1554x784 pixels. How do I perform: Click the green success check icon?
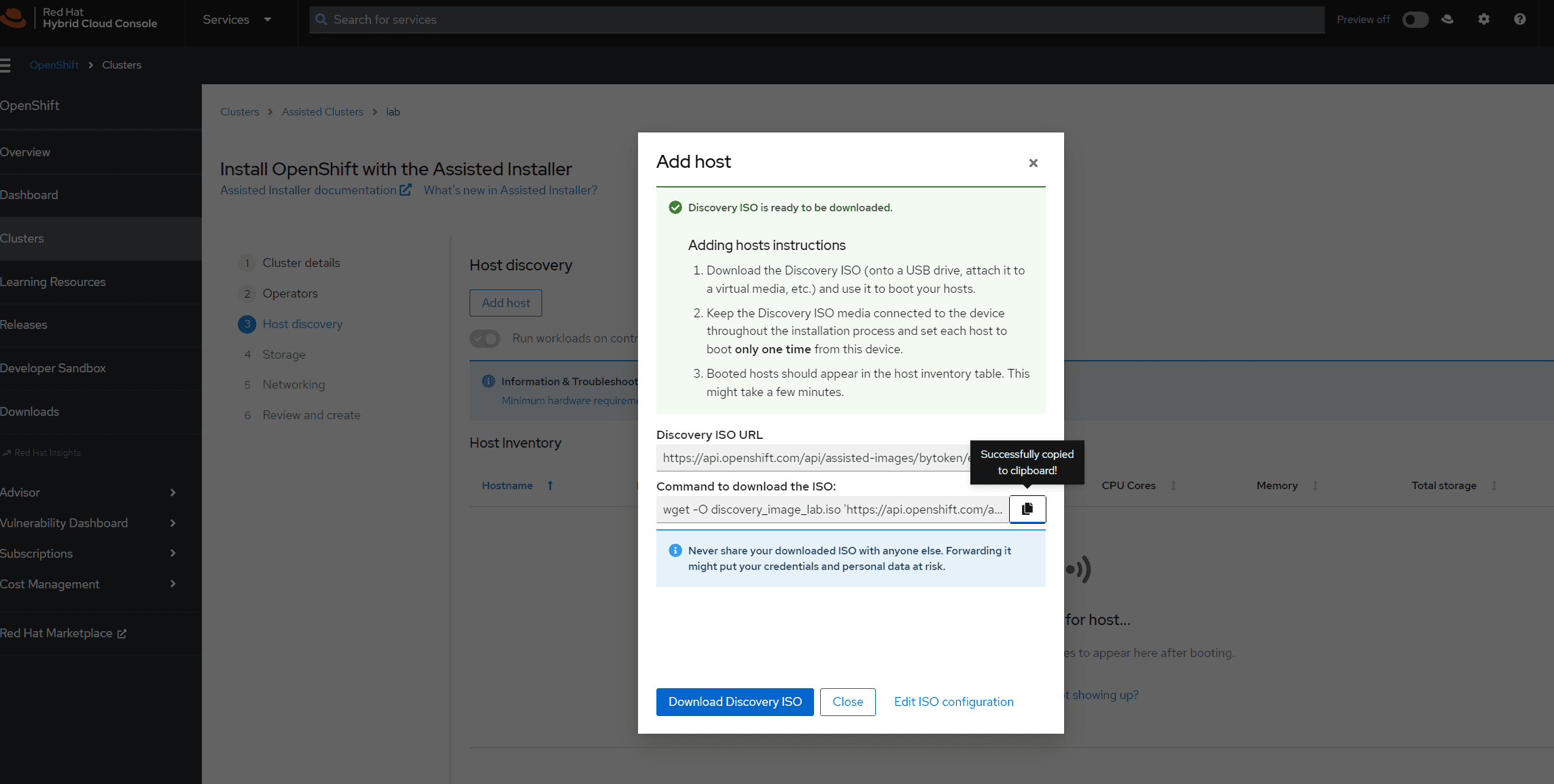675,207
